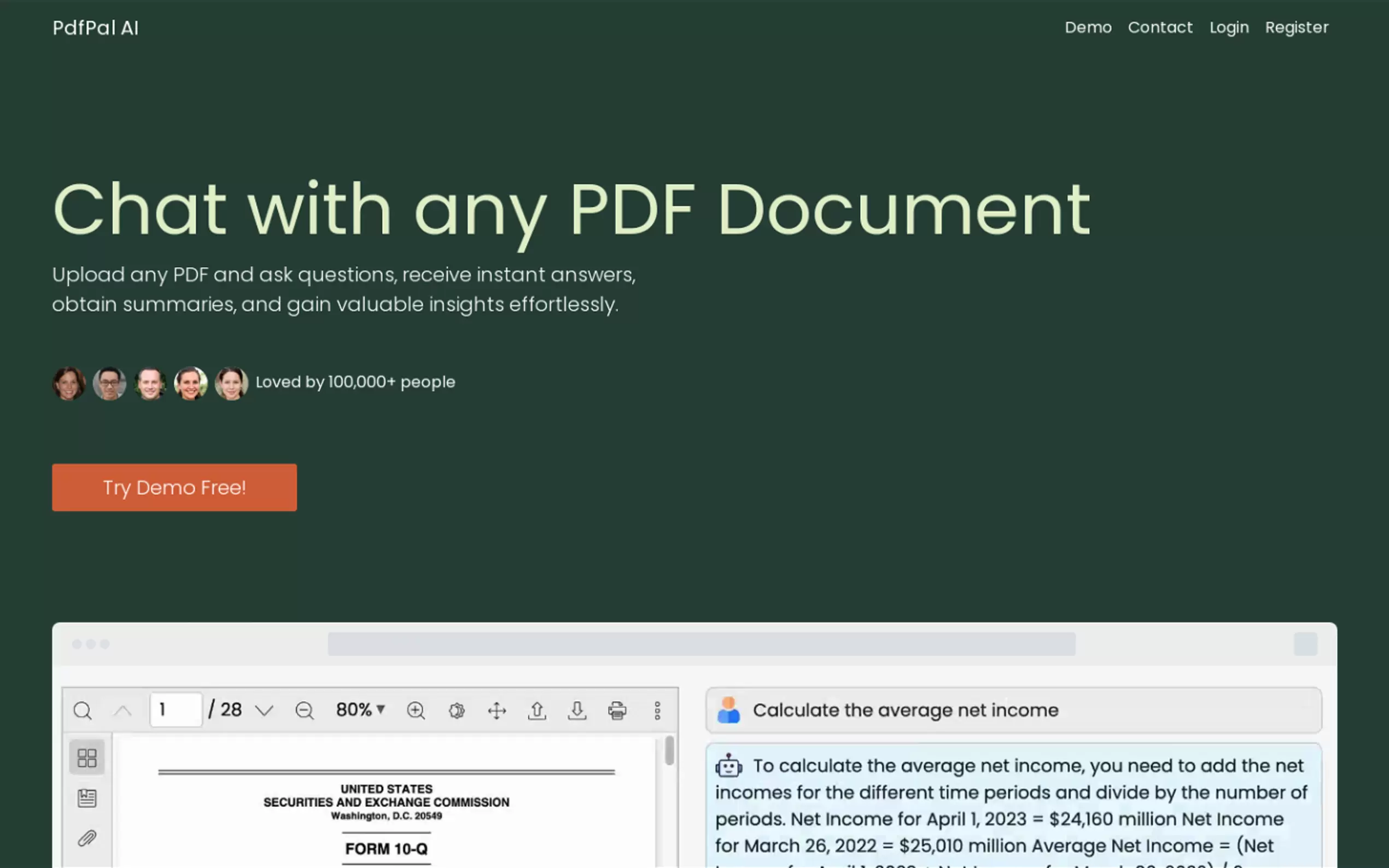Toggle the thumbnails grid sidebar panel
Screen dimensions: 1389x868
[x=87, y=758]
